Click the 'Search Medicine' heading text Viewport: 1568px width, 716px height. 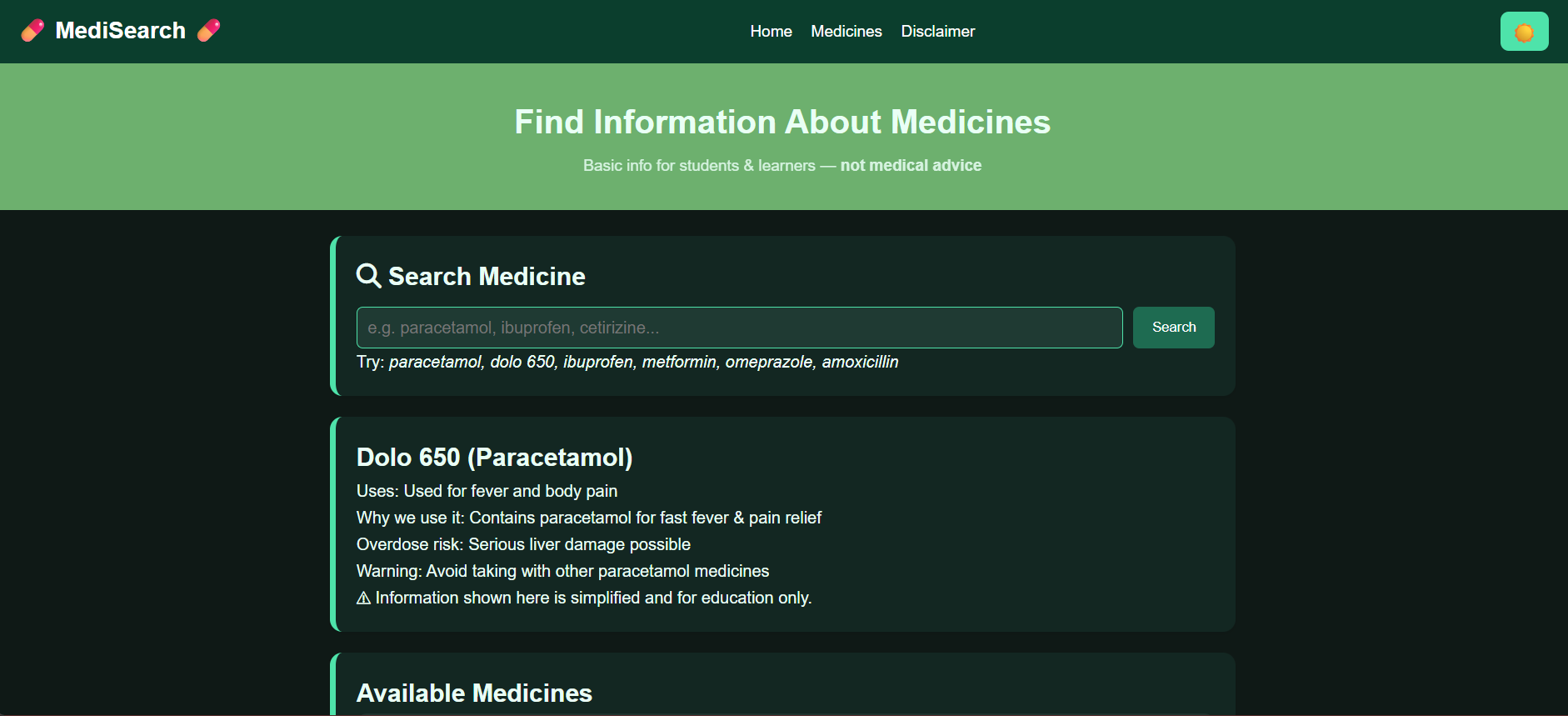coord(487,277)
